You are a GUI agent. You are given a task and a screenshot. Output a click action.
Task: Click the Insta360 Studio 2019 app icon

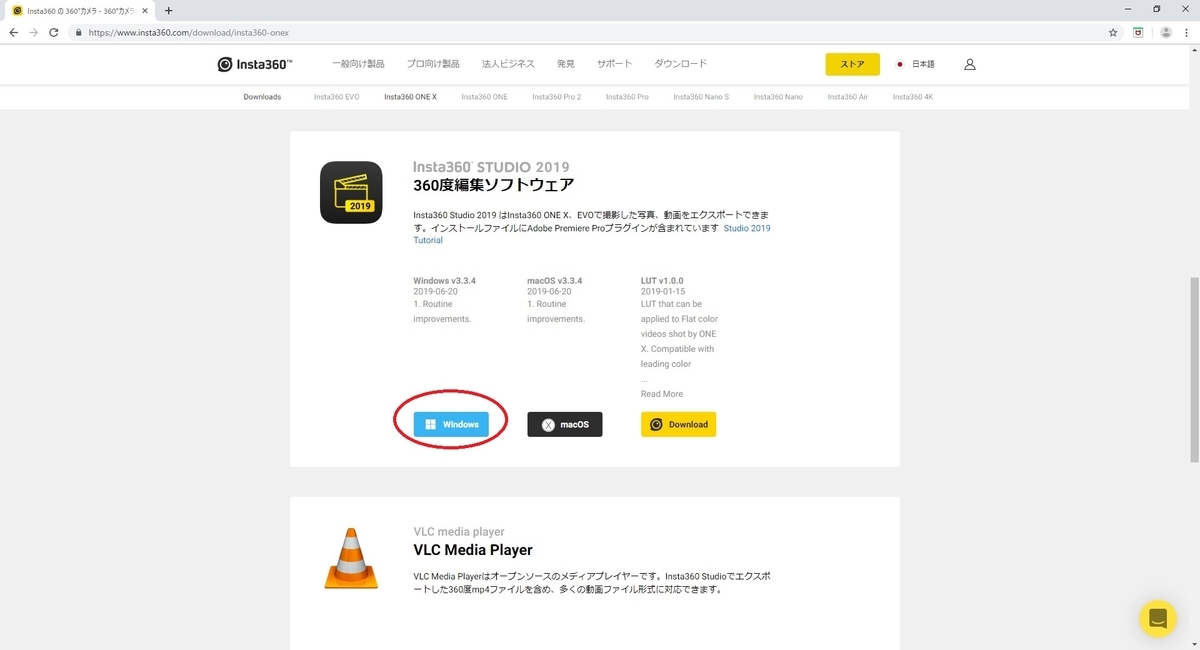(x=351, y=192)
